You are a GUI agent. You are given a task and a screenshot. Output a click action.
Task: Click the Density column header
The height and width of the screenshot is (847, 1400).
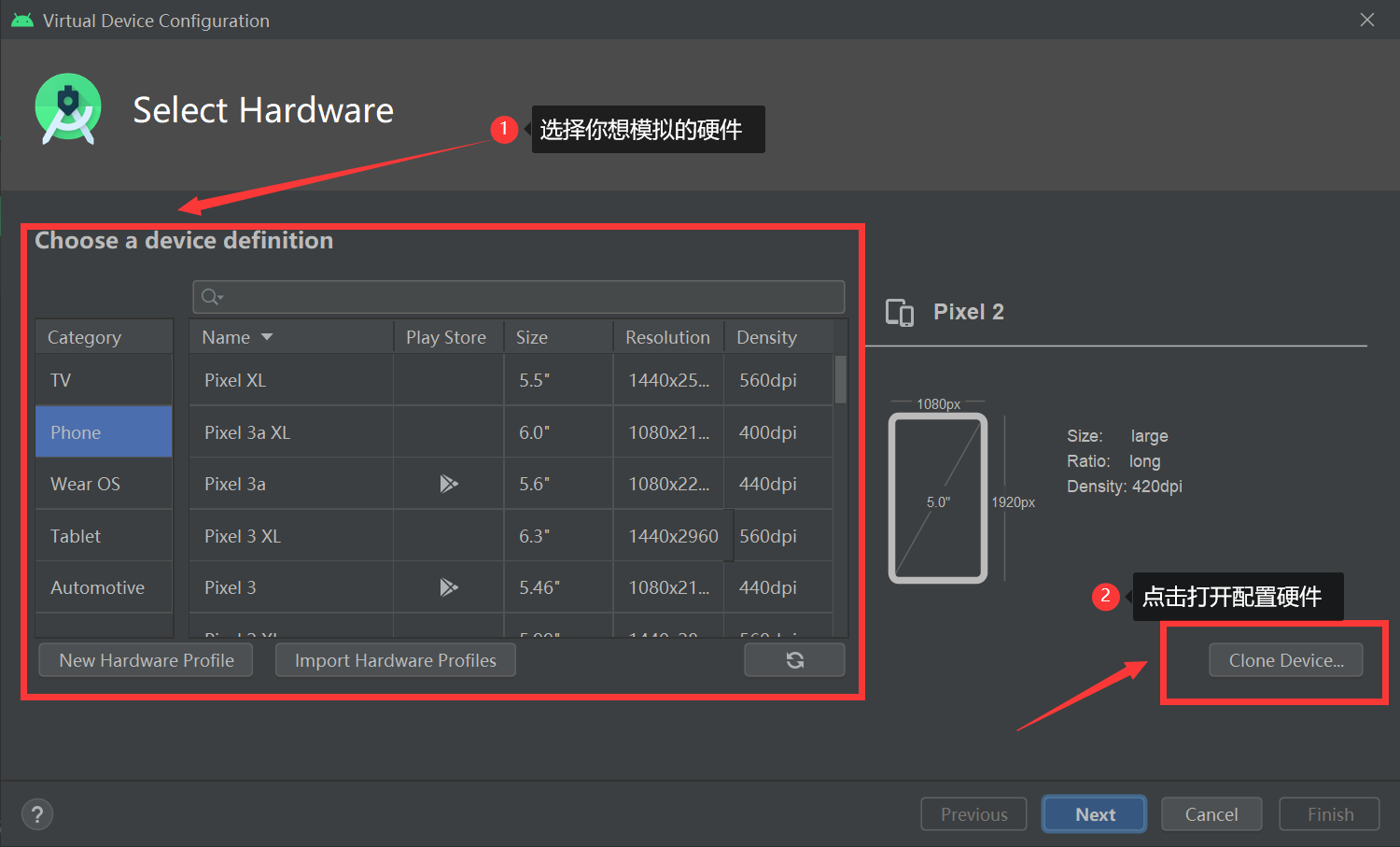point(778,337)
